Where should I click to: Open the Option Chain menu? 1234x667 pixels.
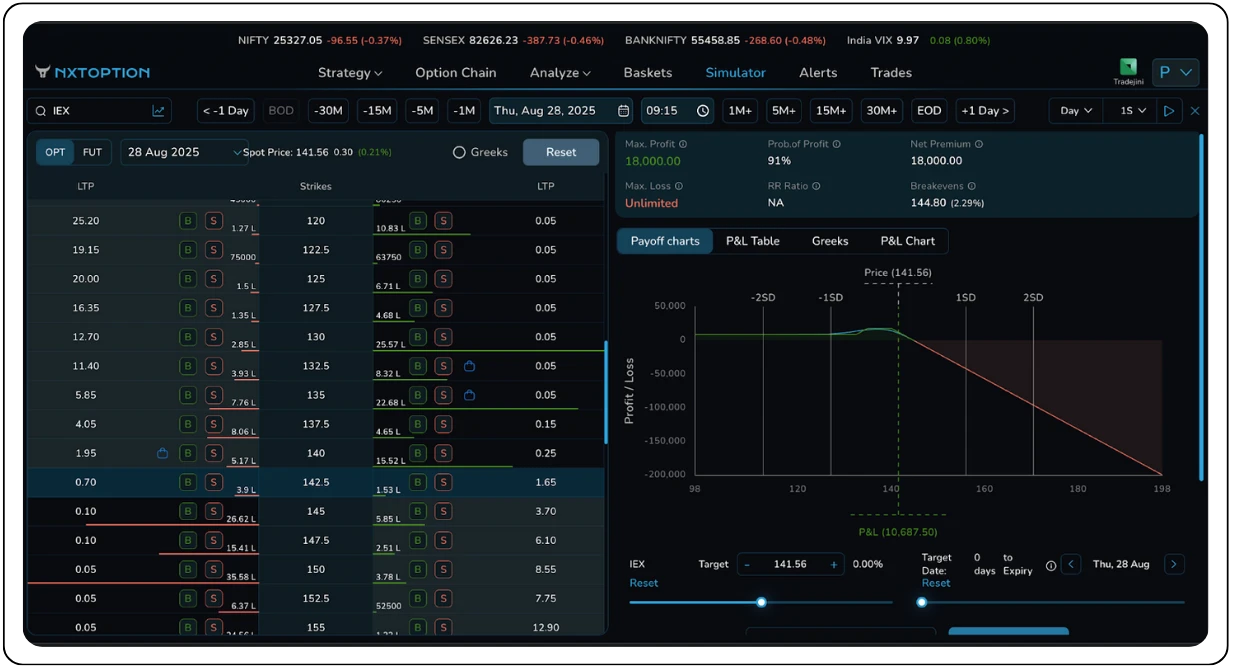[x=456, y=73]
